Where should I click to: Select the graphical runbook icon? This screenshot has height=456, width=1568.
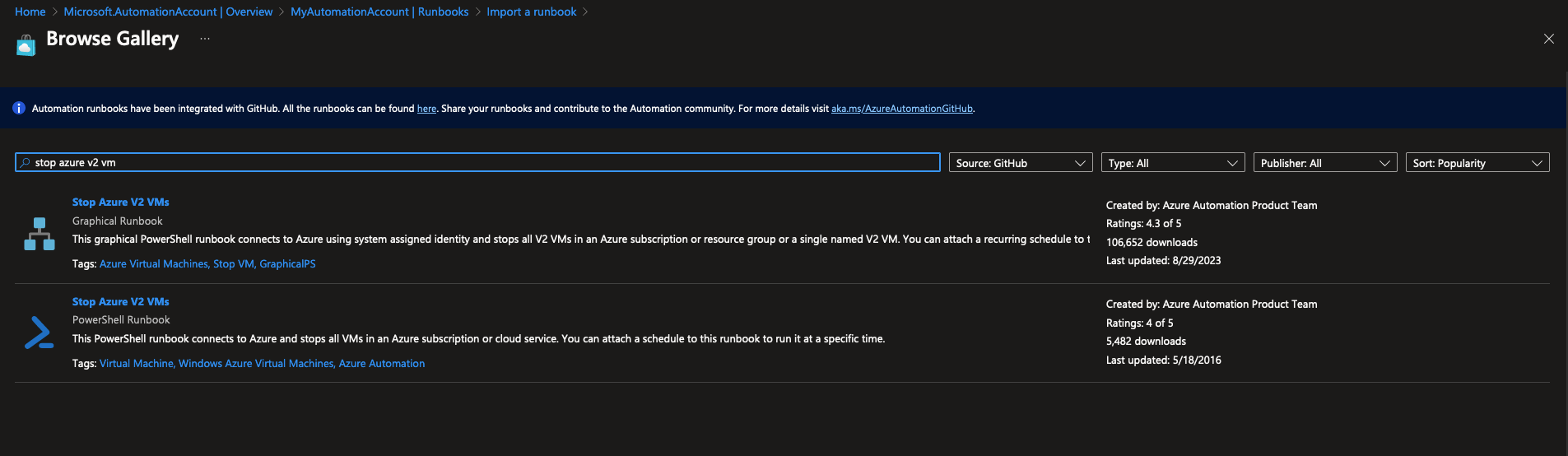(x=40, y=234)
